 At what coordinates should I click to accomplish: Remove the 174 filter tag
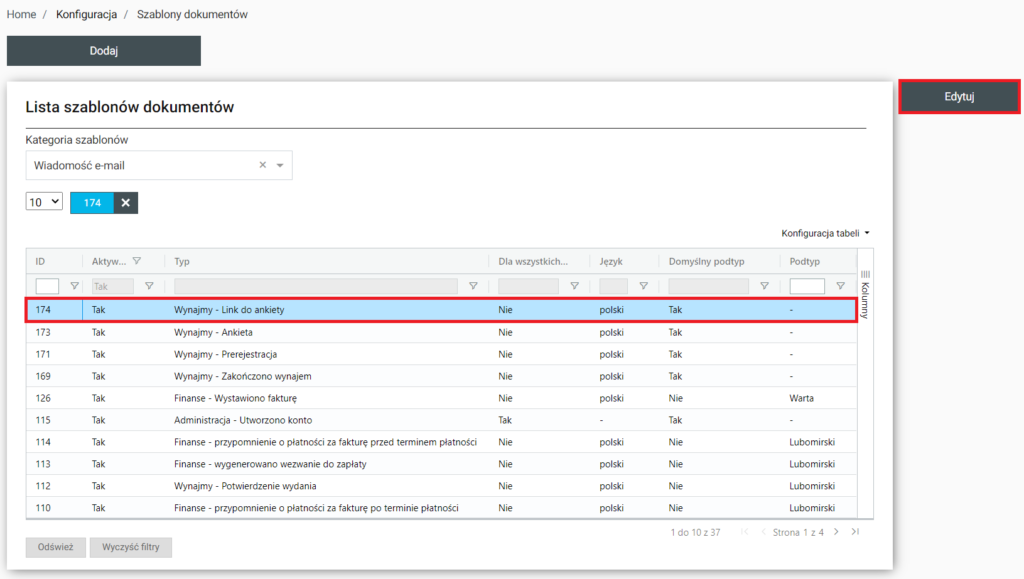pyautogui.click(x=125, y=203)
